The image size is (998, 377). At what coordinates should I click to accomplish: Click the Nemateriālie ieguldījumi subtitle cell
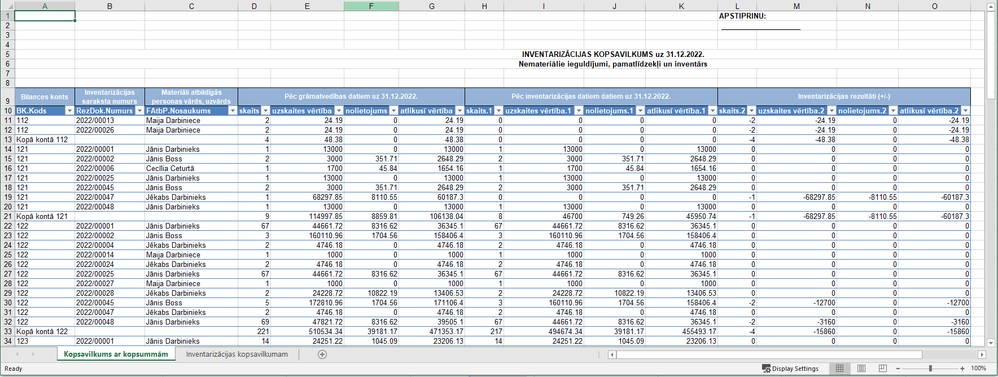612,64
